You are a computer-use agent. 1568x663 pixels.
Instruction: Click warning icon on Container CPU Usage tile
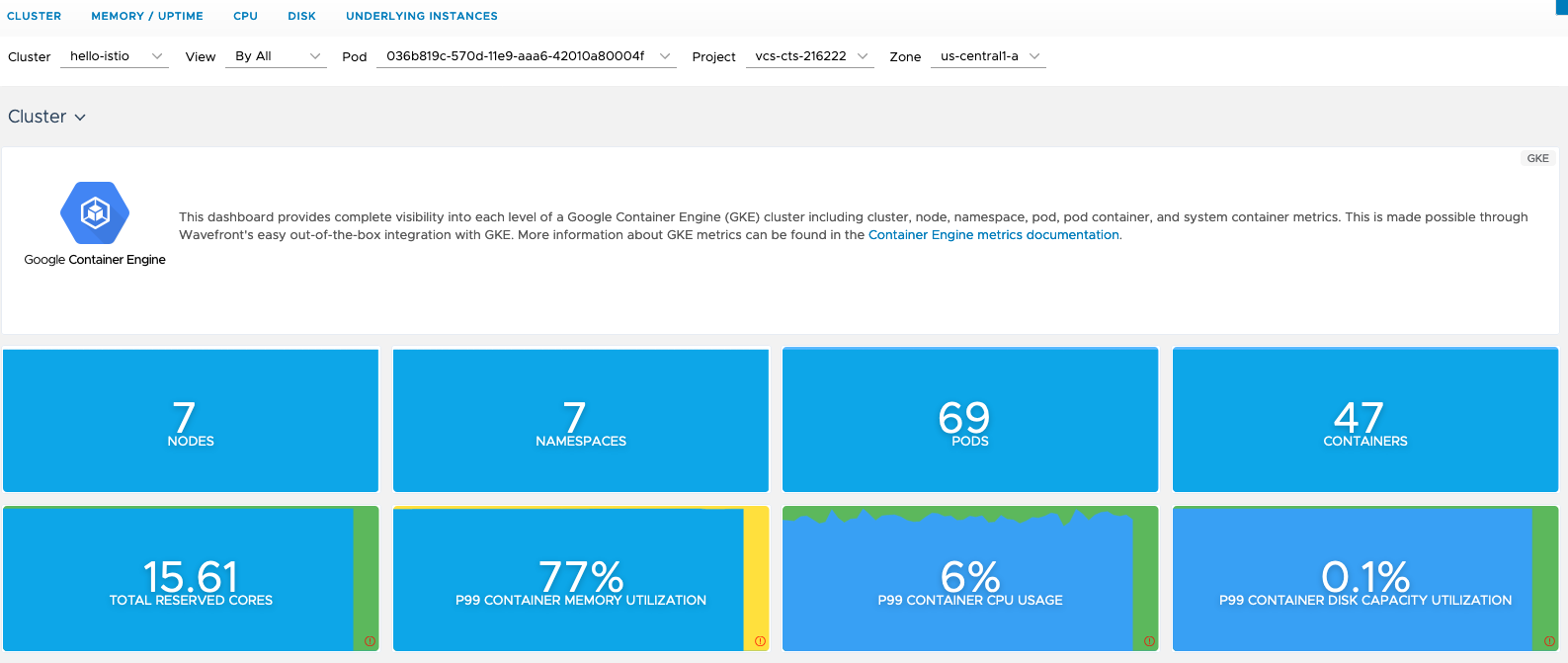pyautogui.click(x=1149, y=641)
